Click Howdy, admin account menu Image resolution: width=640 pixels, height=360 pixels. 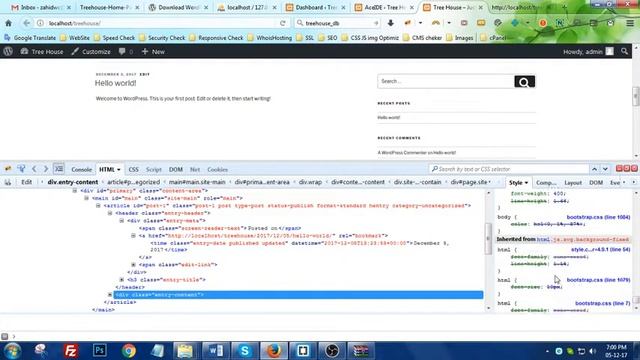[588, 51]
